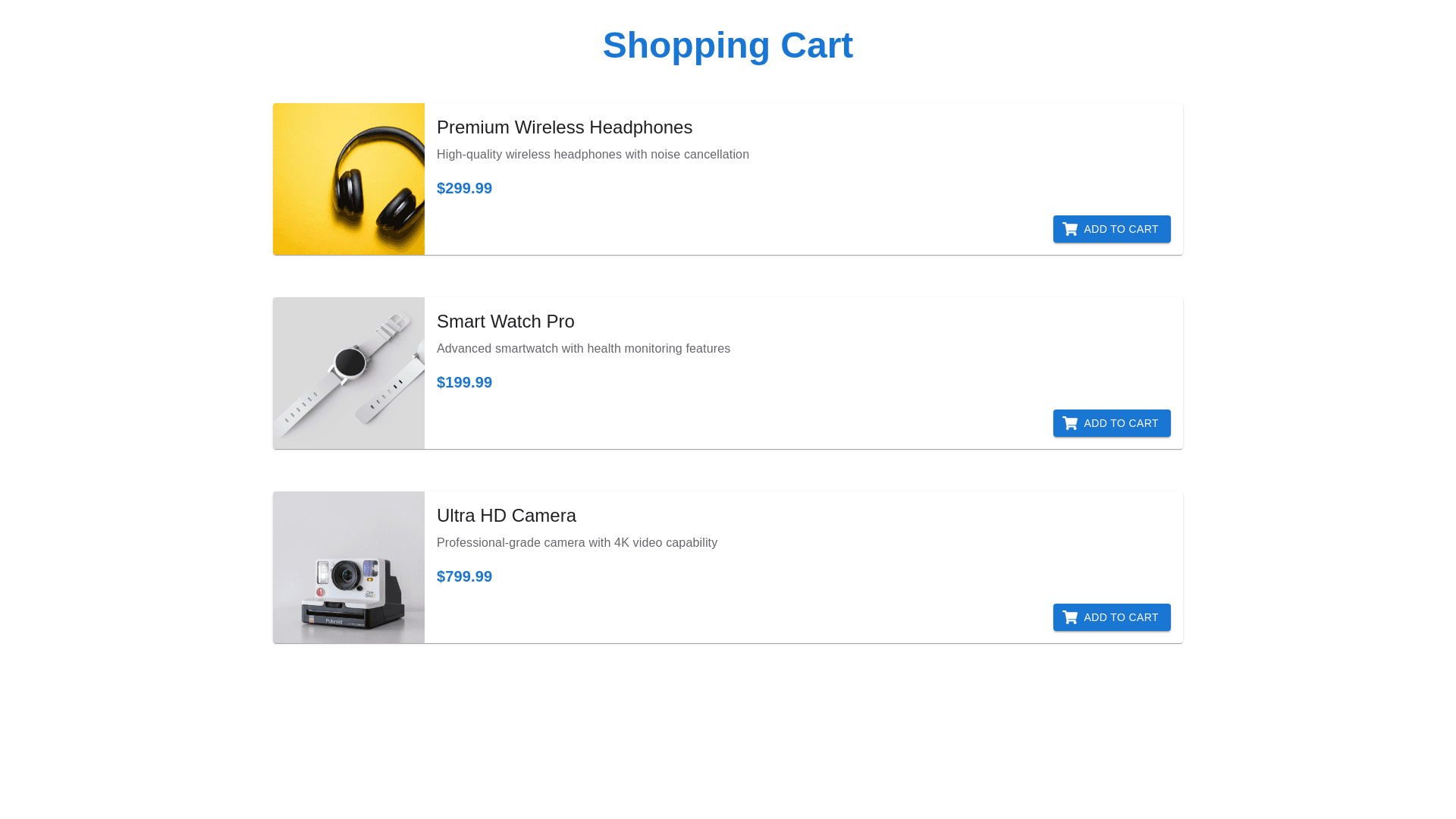Click the Ultra HD Camera title
The width and height of the screenshot is (1456, 819).
[x=506, y=516]
